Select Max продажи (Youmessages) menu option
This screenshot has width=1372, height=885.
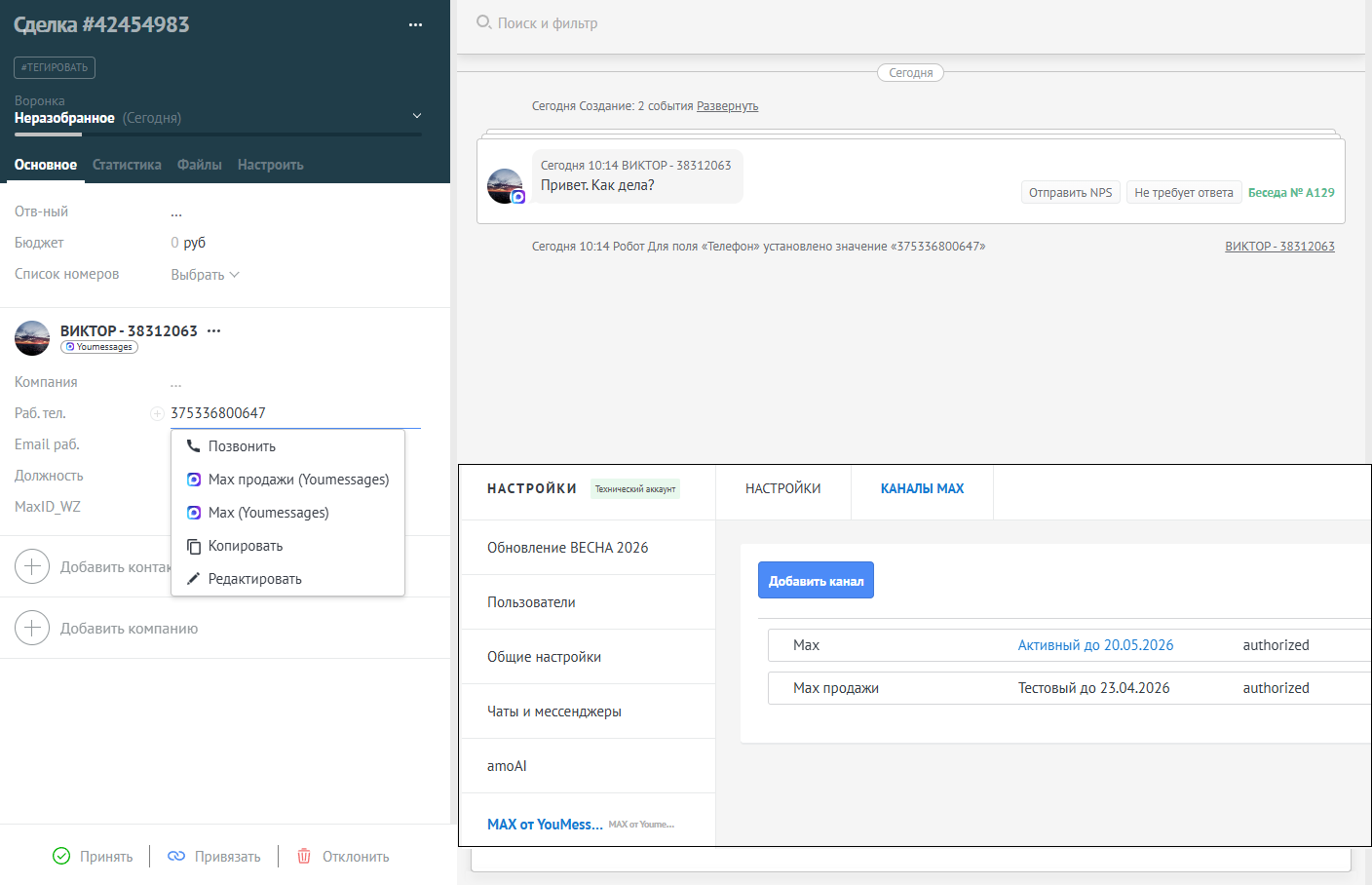(x=298, y=480)
